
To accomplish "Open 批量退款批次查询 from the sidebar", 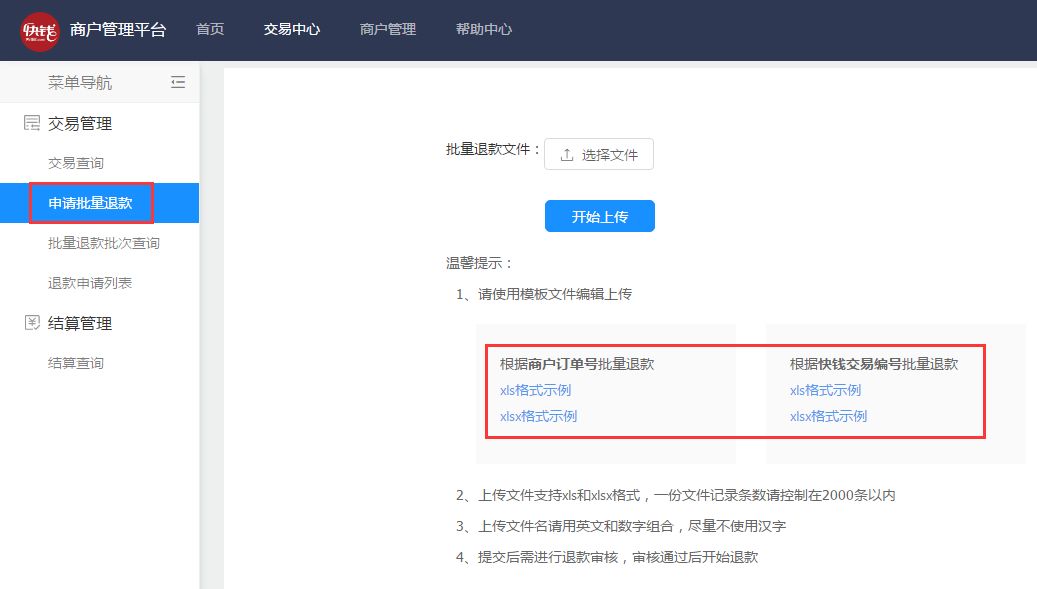I will point(104,242).
